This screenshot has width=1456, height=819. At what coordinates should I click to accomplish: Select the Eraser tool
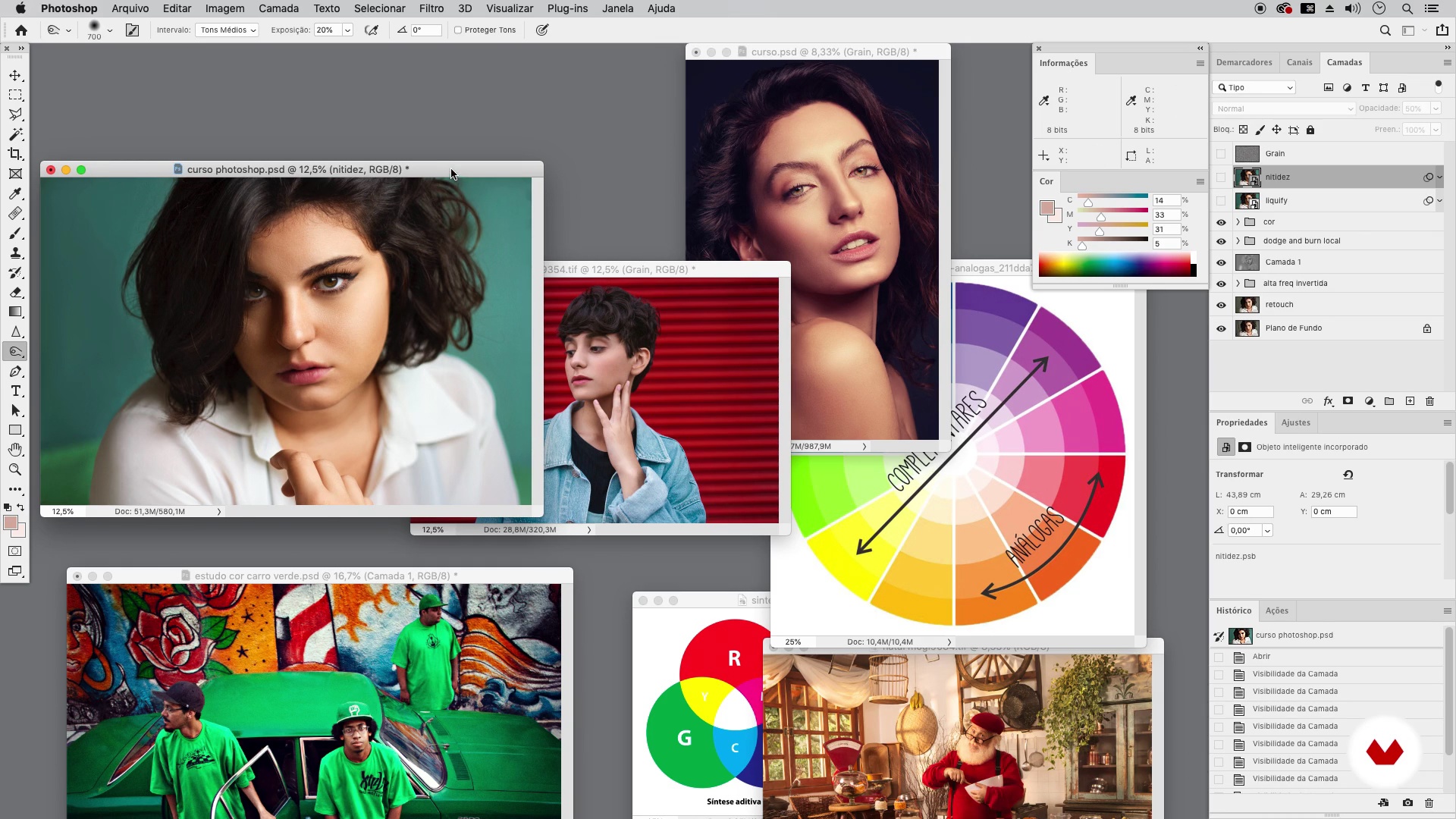(15, 293)
